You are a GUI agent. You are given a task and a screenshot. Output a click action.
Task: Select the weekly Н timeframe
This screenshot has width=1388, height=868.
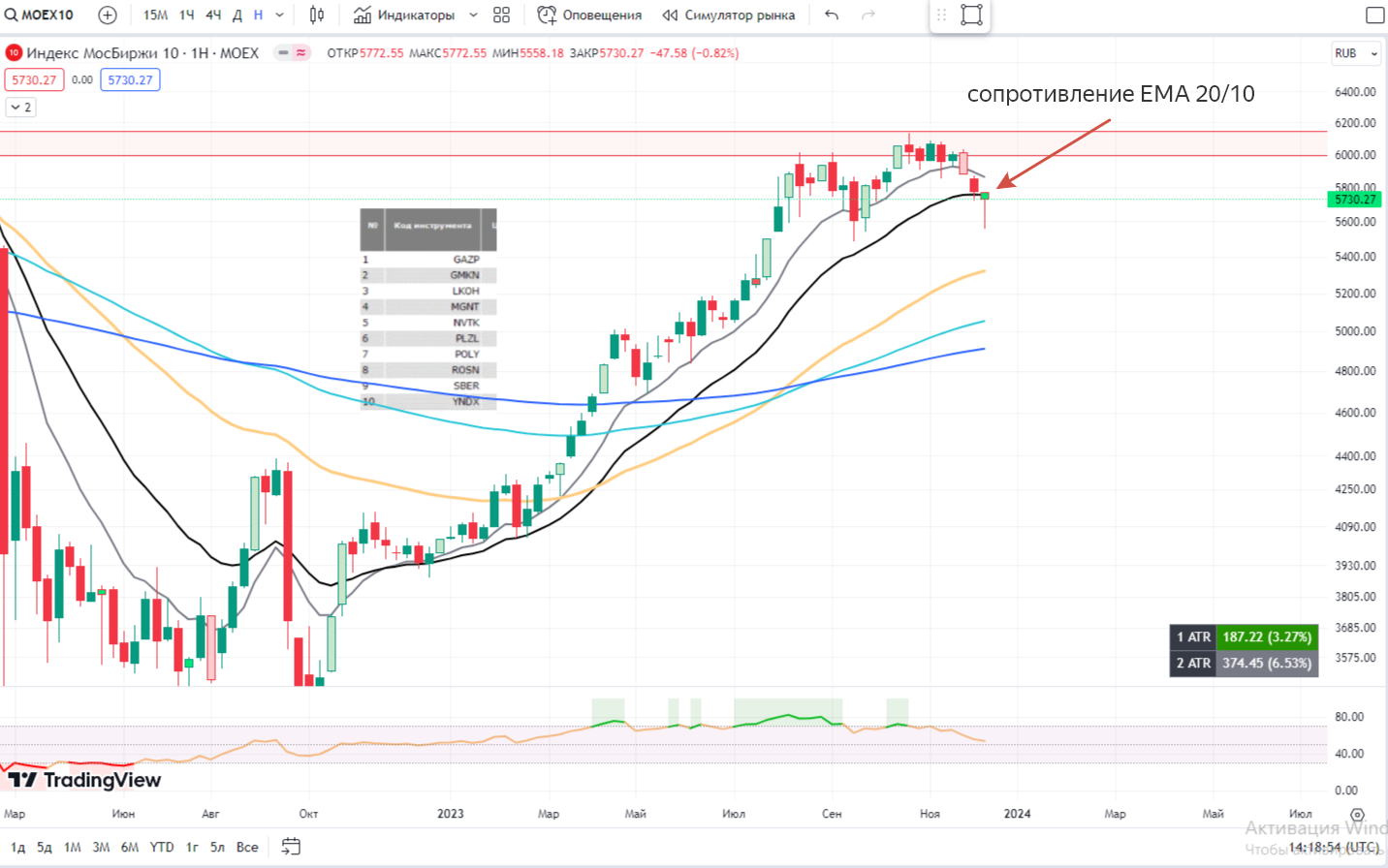tap(259, 15)
